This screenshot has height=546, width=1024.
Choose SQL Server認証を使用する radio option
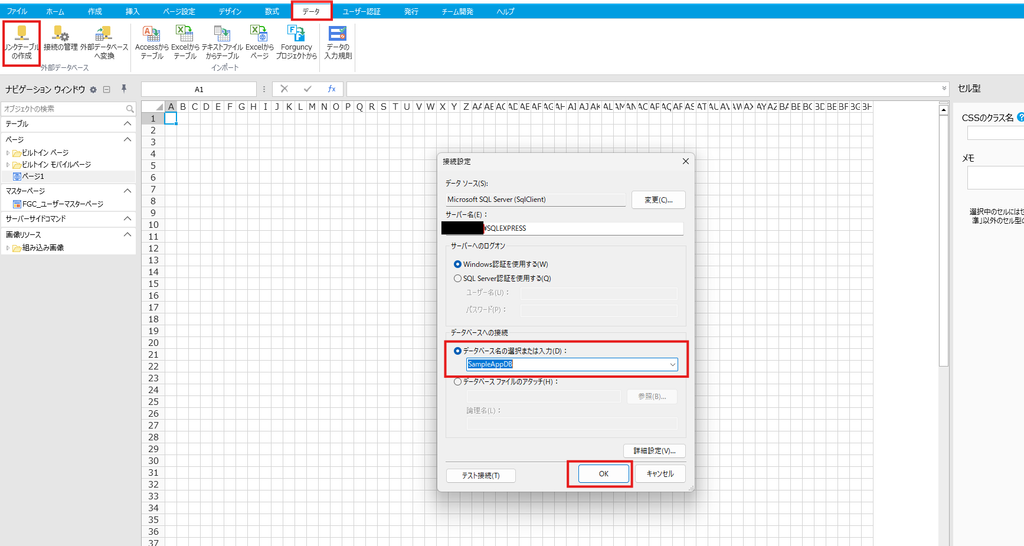coord(457,278)
